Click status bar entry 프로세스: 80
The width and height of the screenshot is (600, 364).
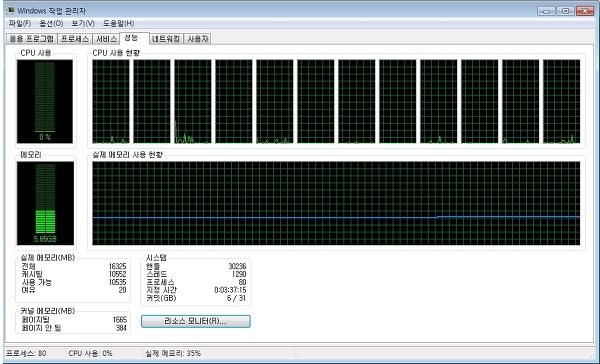point(26,353)
